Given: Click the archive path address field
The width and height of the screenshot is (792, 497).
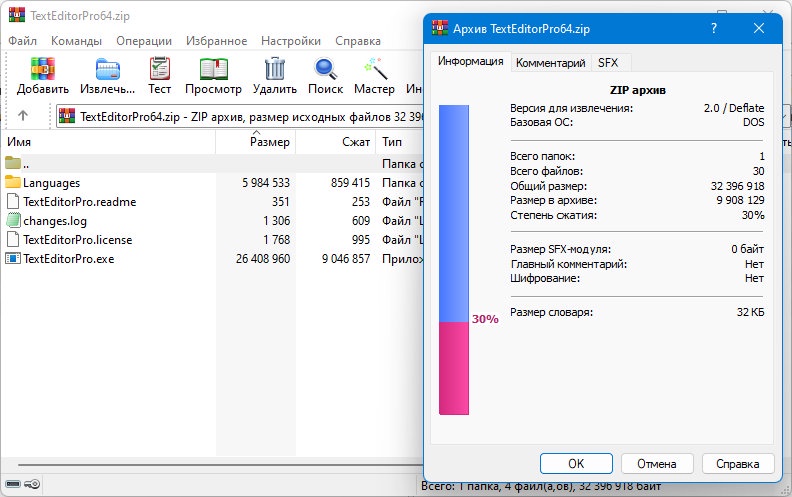Looking at the screenshot, I should tap(240, 117).
